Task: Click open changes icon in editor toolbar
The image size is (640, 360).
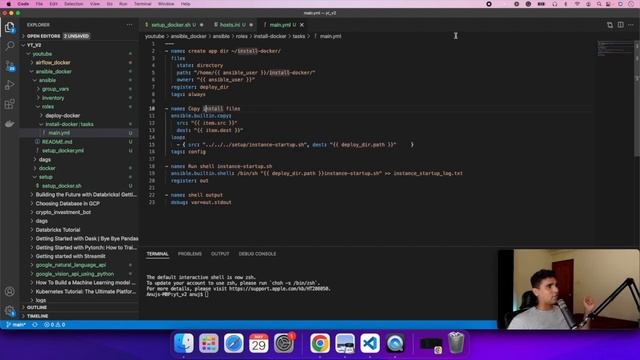Action: coord(610,25)
